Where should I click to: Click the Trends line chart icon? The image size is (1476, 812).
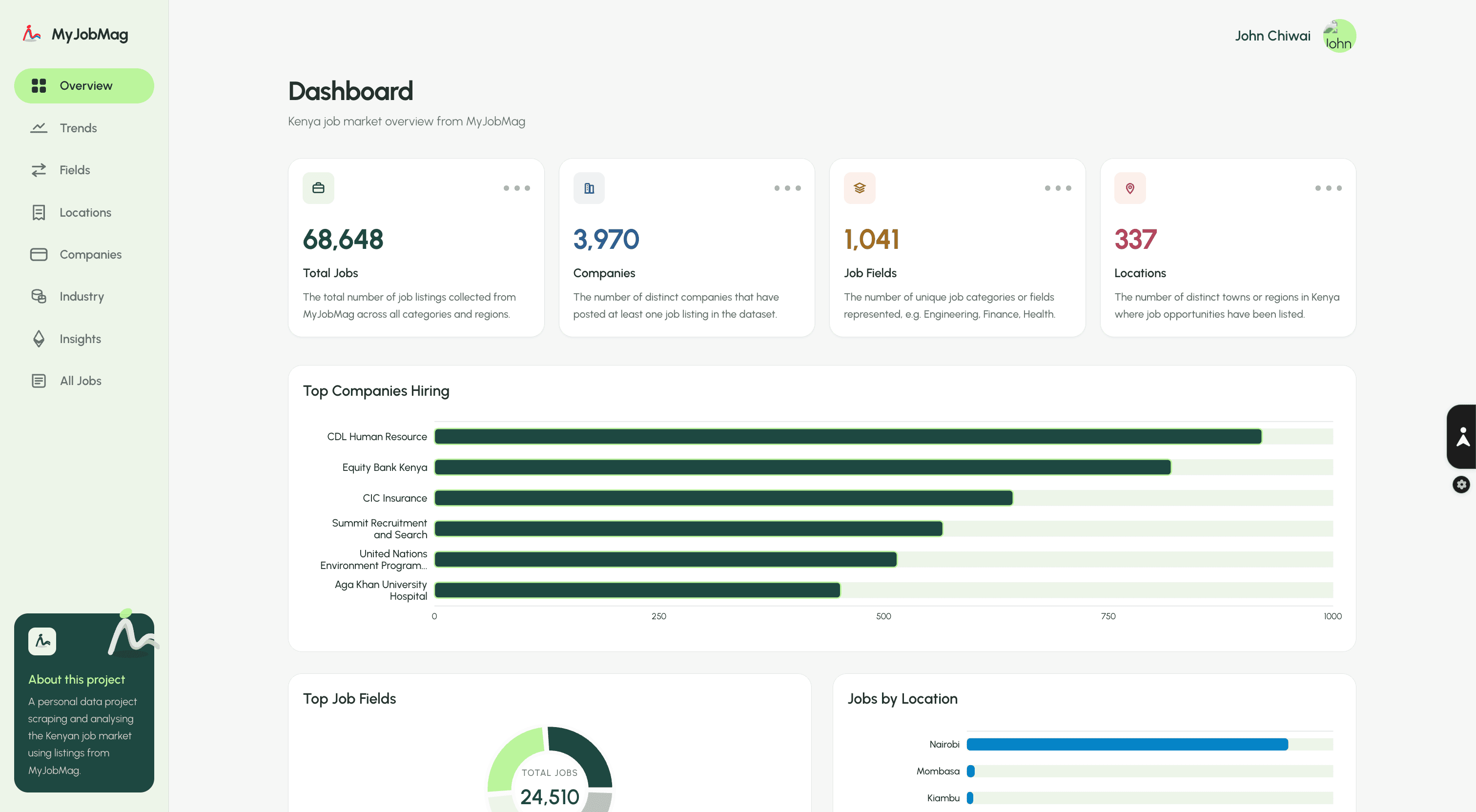click(39, 128)
